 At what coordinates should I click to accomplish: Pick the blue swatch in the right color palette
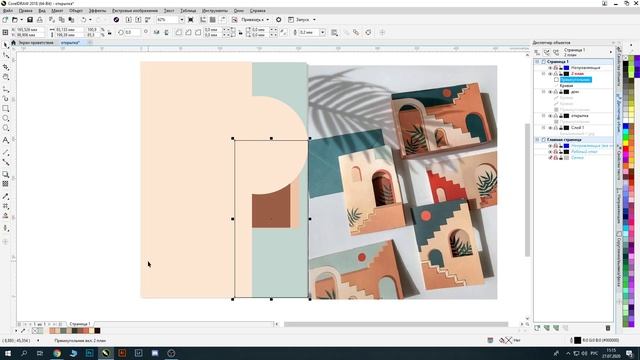tap(626, 127)
